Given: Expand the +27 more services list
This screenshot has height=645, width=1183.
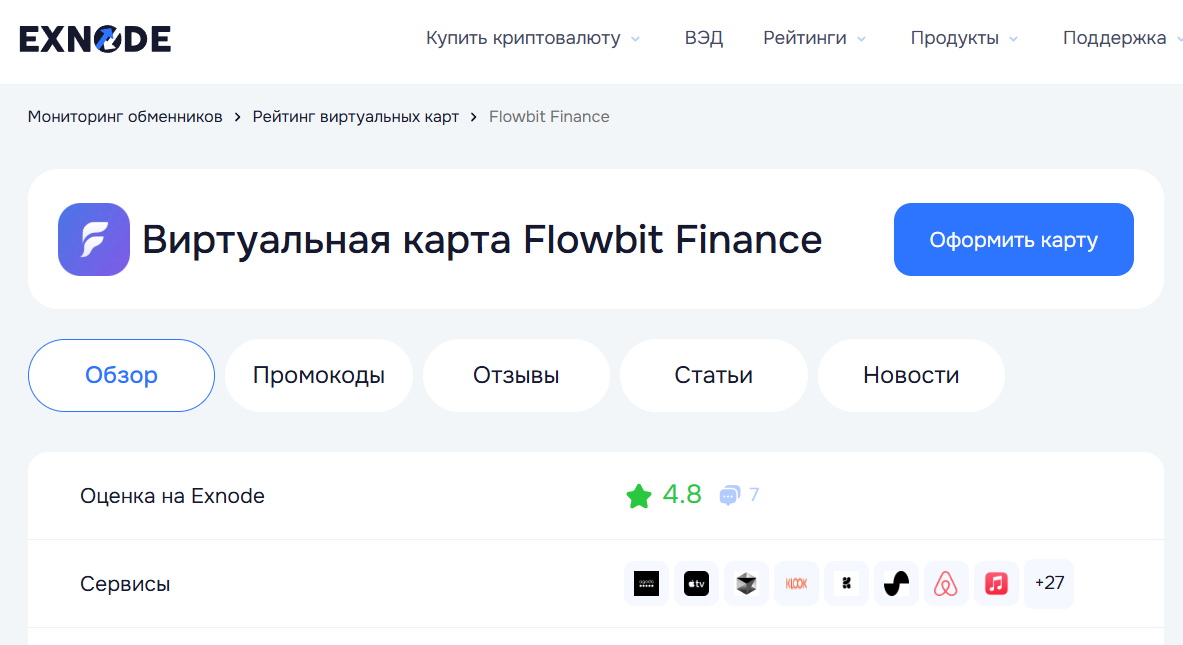Looking at the screenshot, I should 1049,583.
